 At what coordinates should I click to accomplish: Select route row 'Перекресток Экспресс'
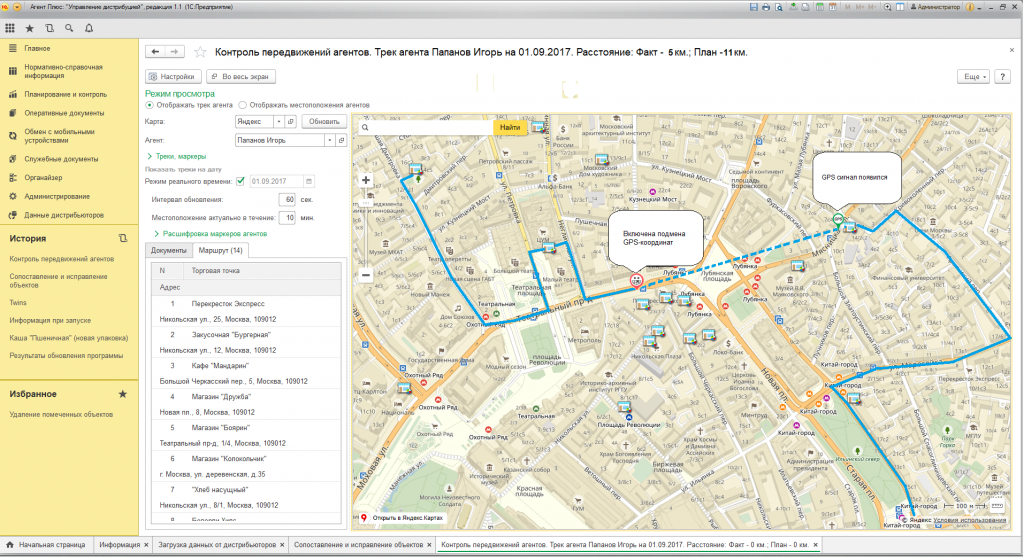pos(246,312)
